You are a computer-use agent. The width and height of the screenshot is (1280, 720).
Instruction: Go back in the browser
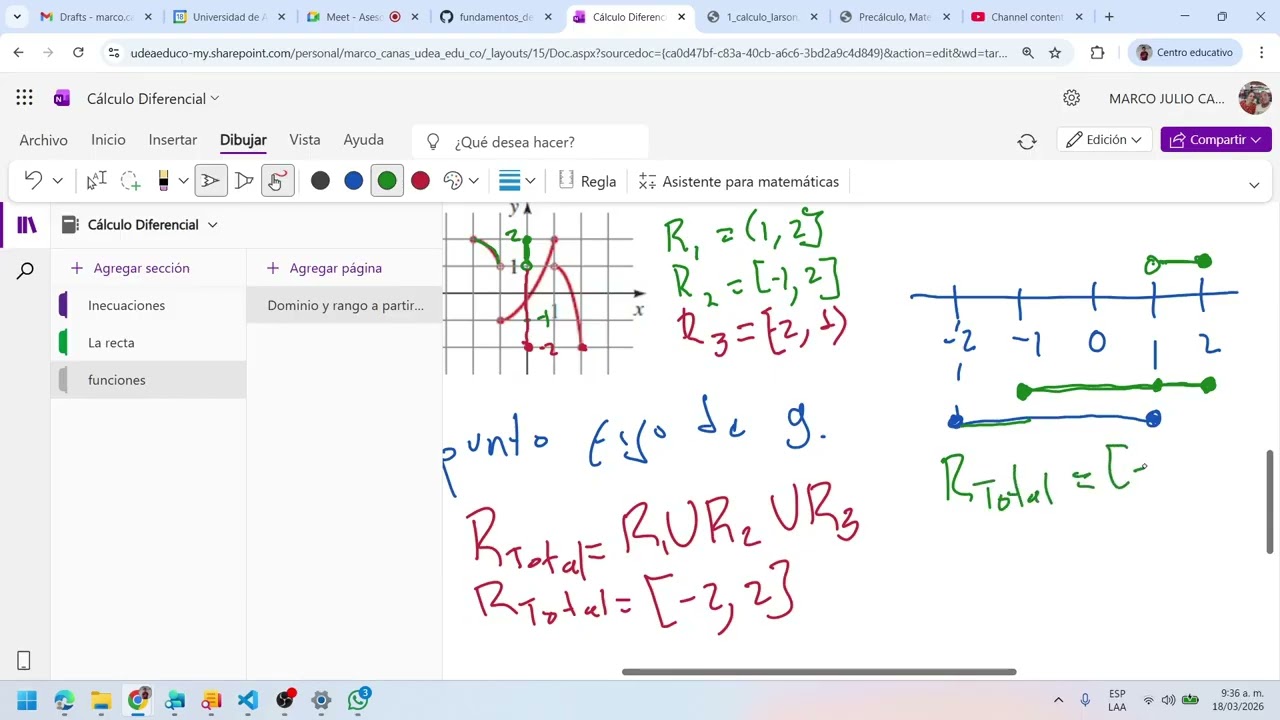tap(19, 53)
